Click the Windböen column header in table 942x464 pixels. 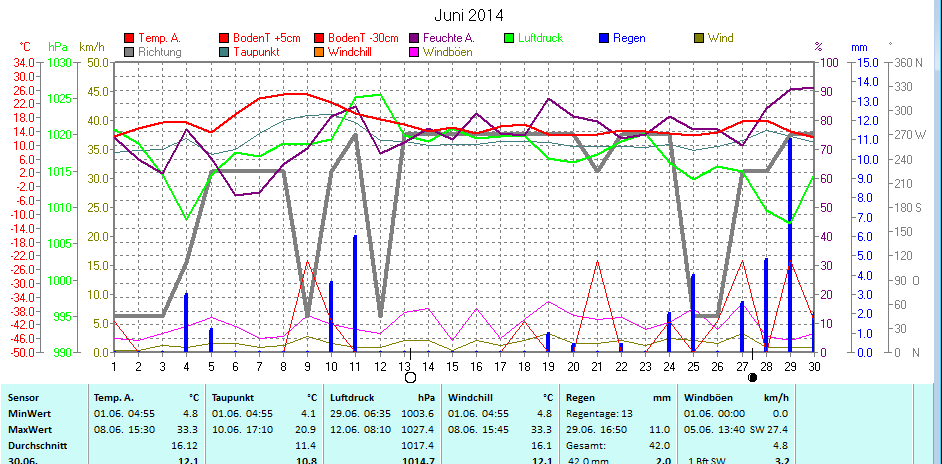click(x=707, y=398)
